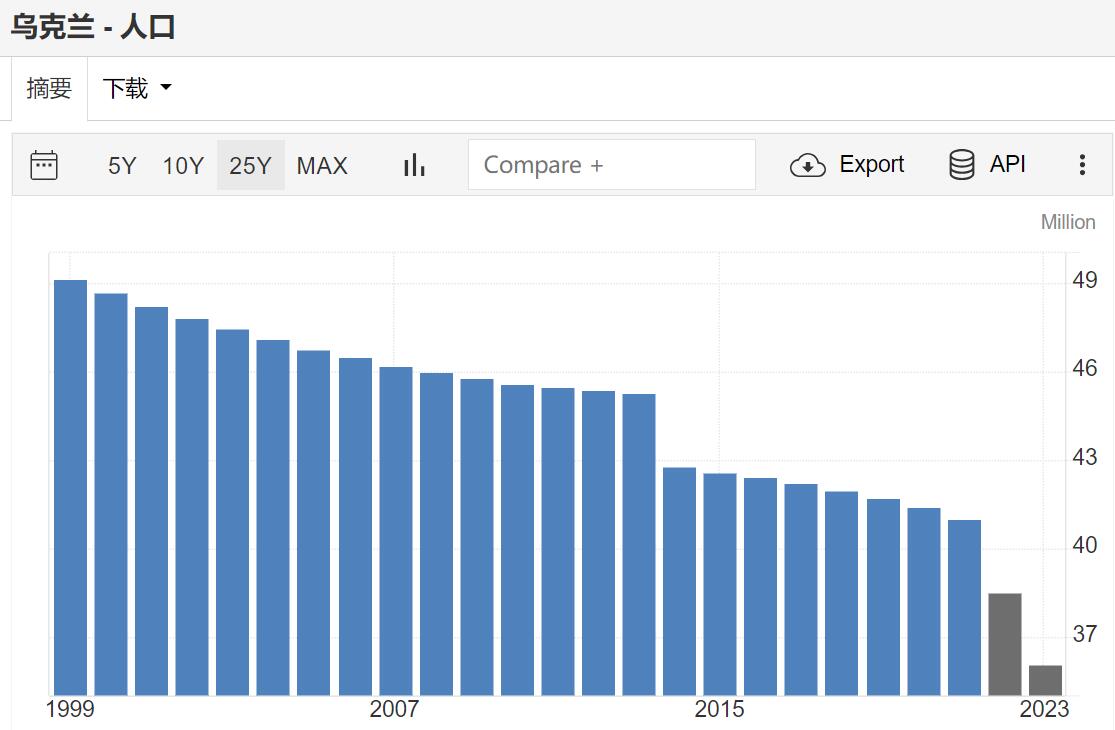Select the 25Y time range
The width and height of the screenshot is (1115, 730).
point(250,166)
